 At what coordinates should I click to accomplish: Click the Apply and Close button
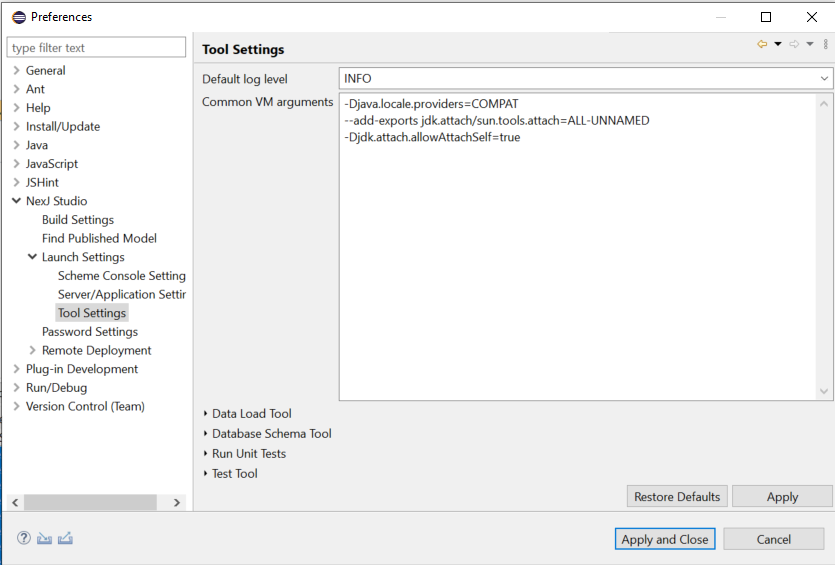coord(665,539)
